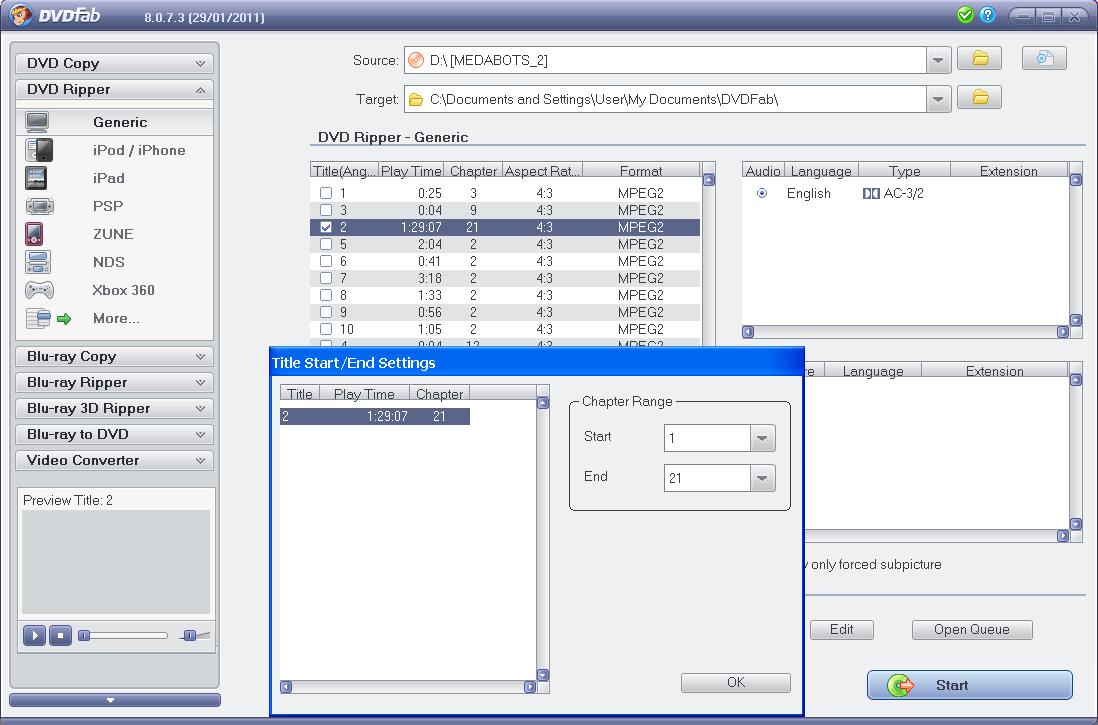Screen dimensions: 1098x725
Task: Open End chapter dropdown
Action: point(762,478)
